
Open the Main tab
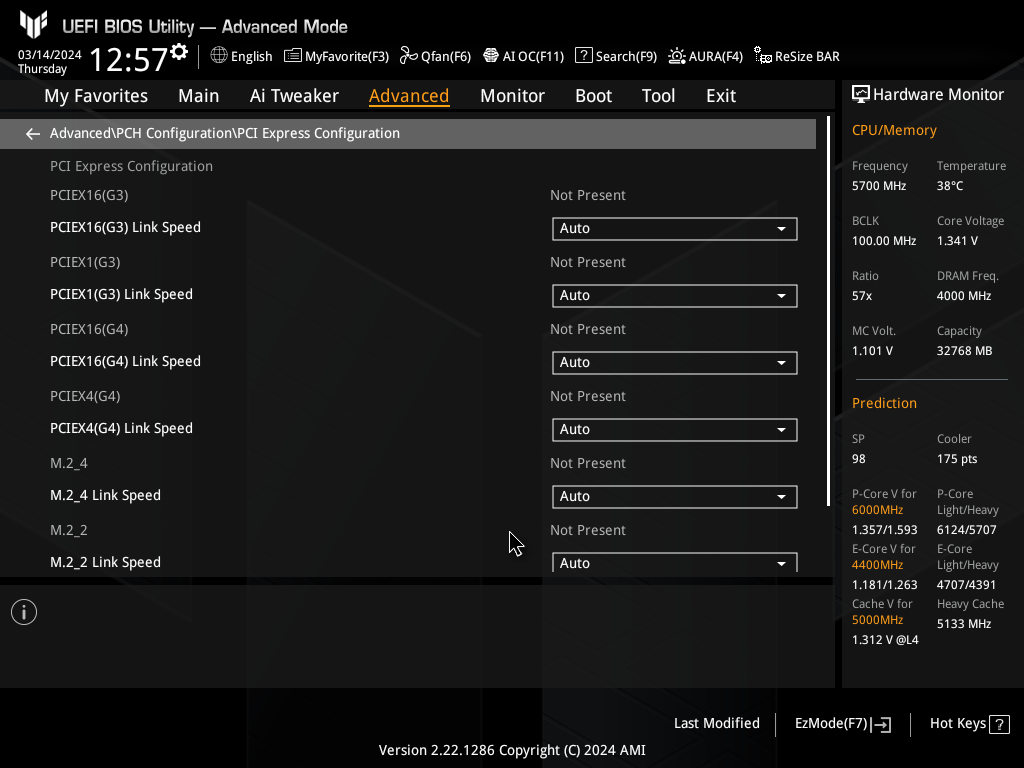[199, 96]
